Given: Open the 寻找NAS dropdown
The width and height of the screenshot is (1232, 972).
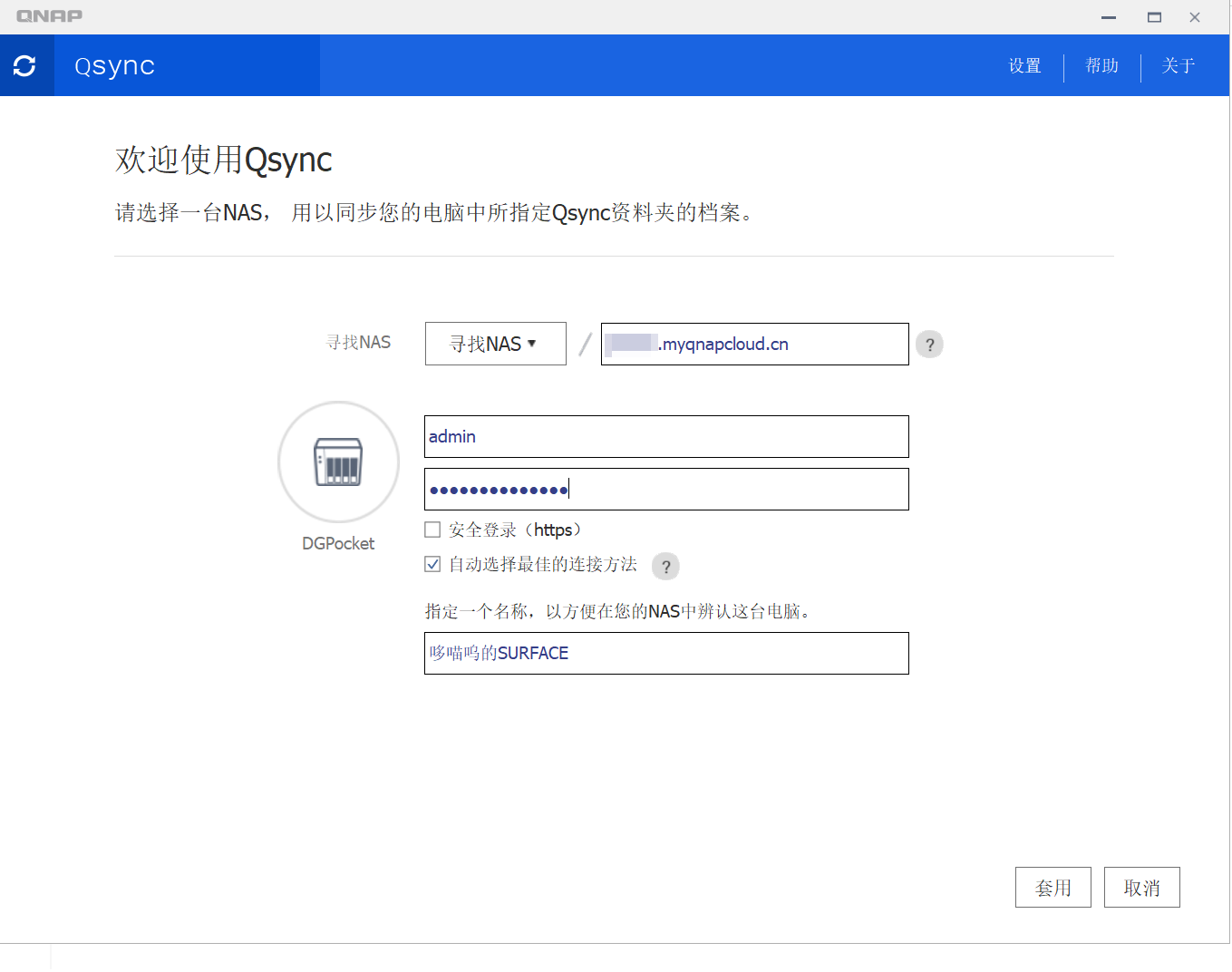Looking at the screenshot, I should tap(495, 344).
